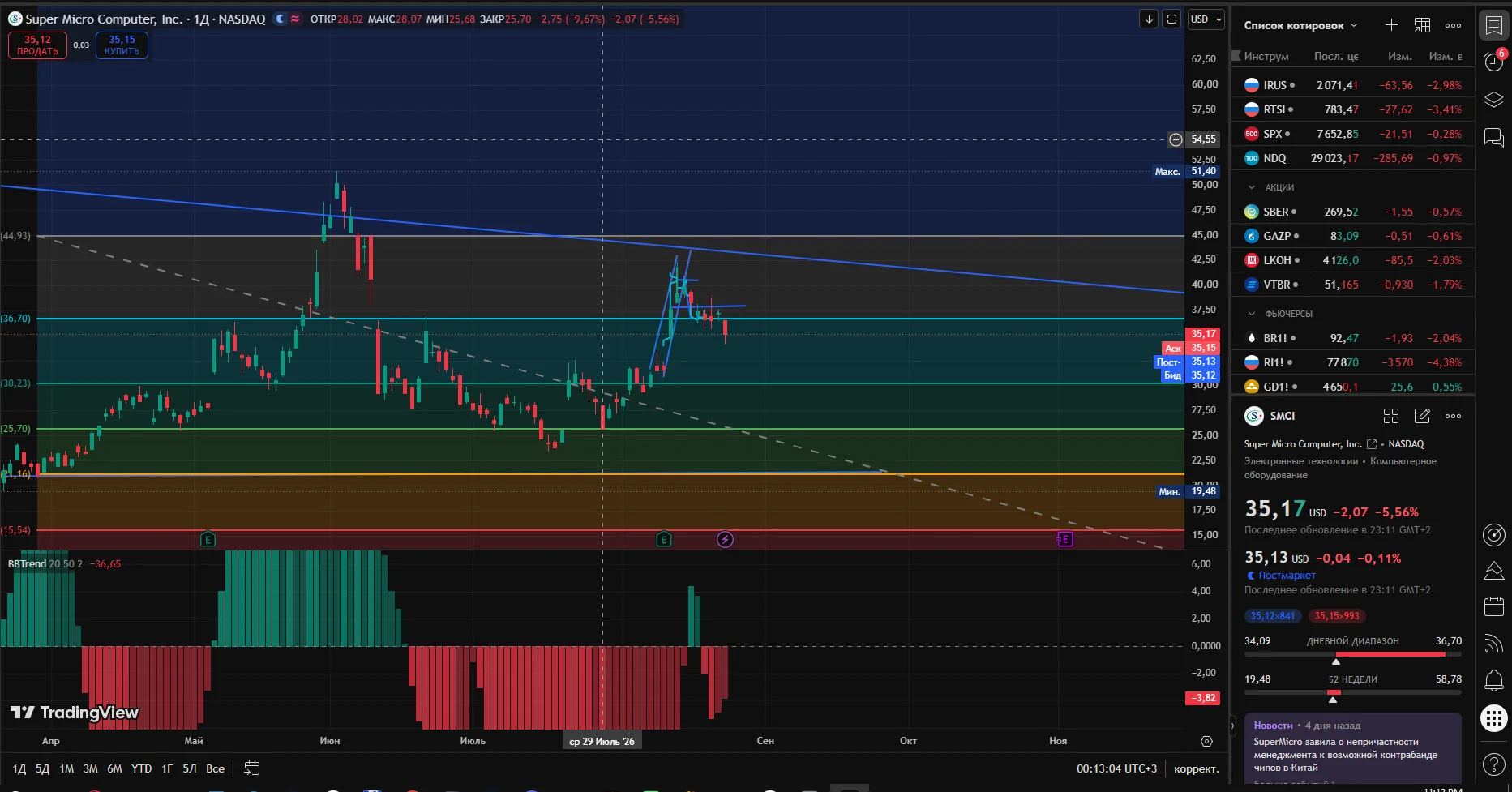Viewport: 1512px width, 792px height.
Task: Expand the 'Список котировок' watchlist dropdown
Action: (x=1300, y=25)
